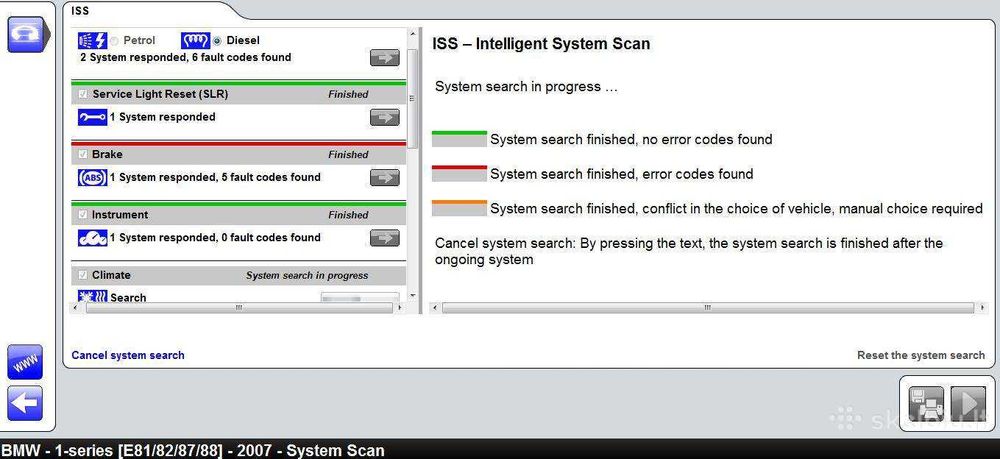The image size is (1000, 459).
Task: Click the system list horizontal scrollbar
Action: point(239,307)
